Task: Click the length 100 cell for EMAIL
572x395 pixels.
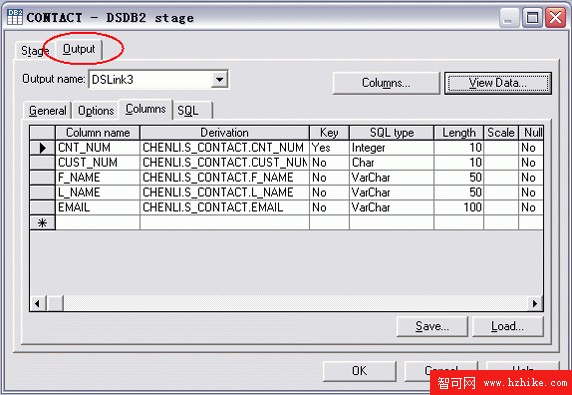Action: point(459,208)
